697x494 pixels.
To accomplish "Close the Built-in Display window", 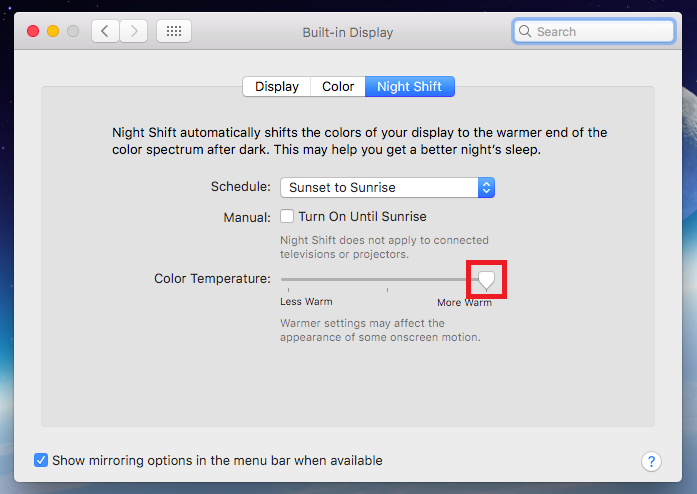I will pos(33,31).
